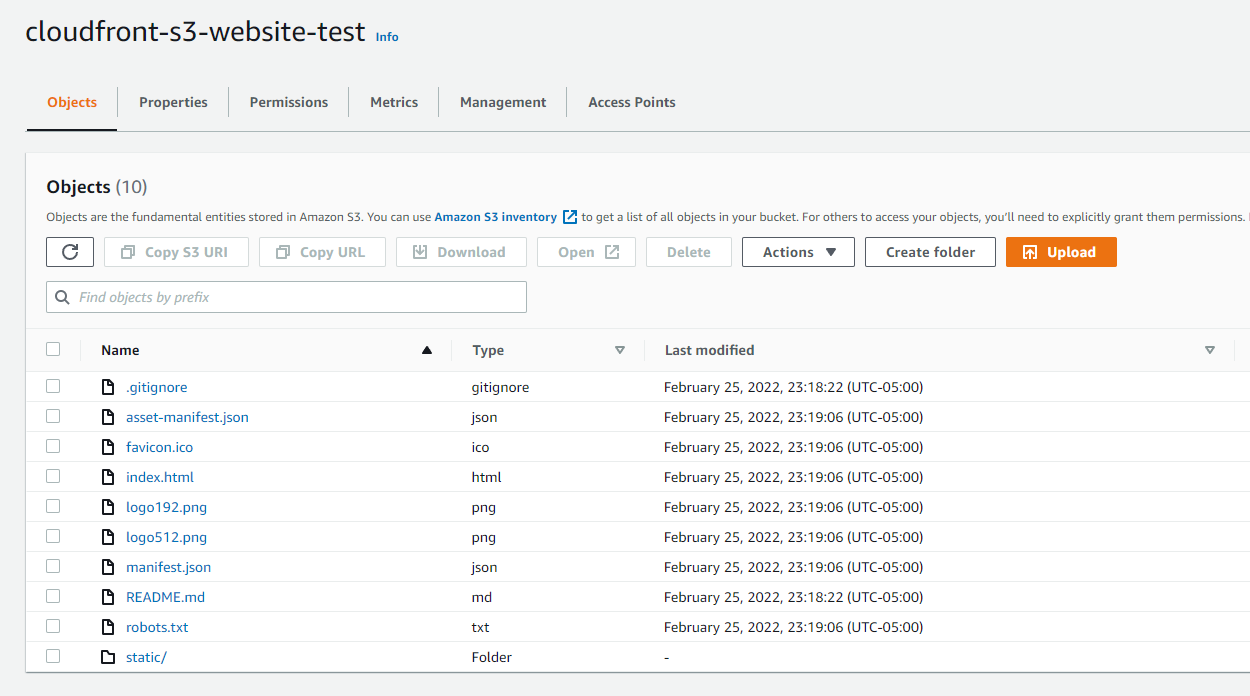Viewport: 1250px width, 696px height.
Task: Open the Access Points tab
Action: coord(632,102)
